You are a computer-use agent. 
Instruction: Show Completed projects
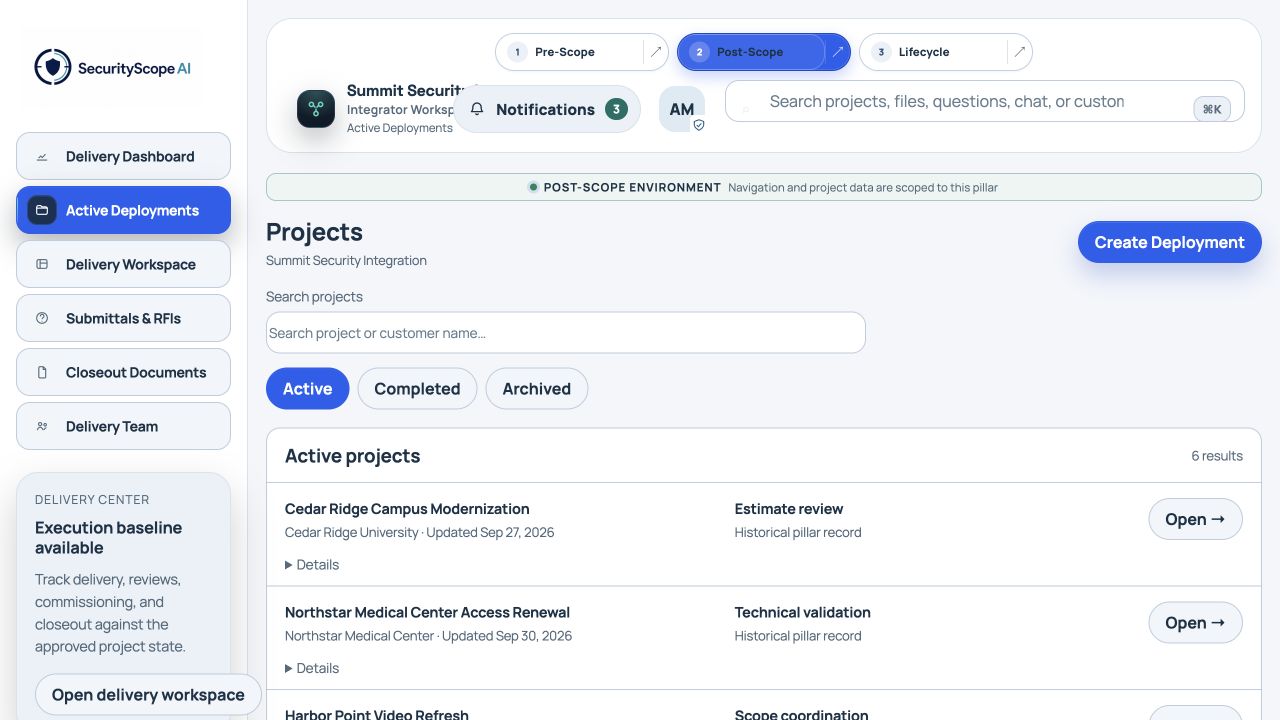click(x=417, y=389)
